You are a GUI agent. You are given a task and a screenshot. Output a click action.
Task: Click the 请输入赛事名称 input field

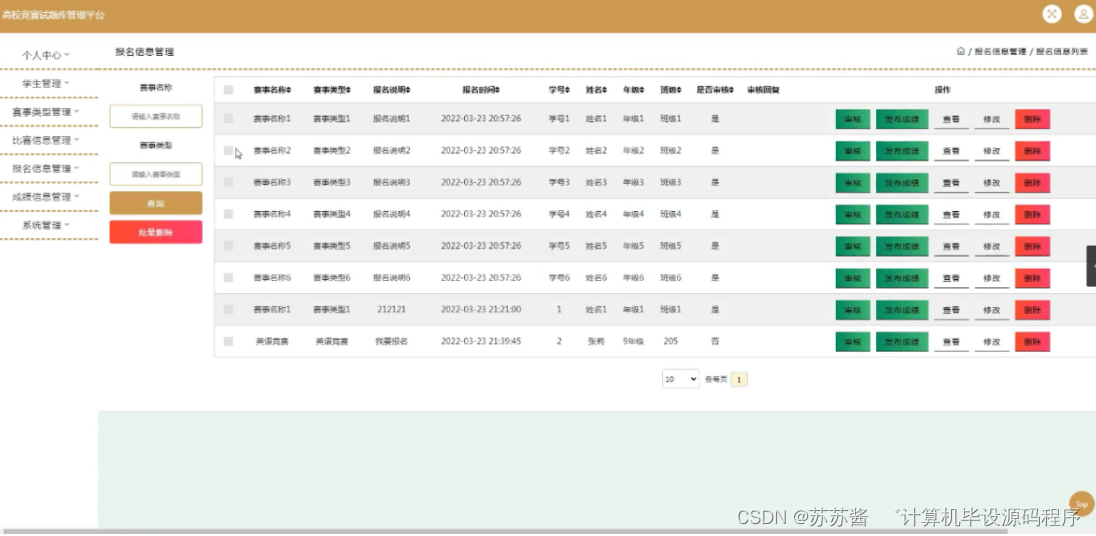[156, 117]
